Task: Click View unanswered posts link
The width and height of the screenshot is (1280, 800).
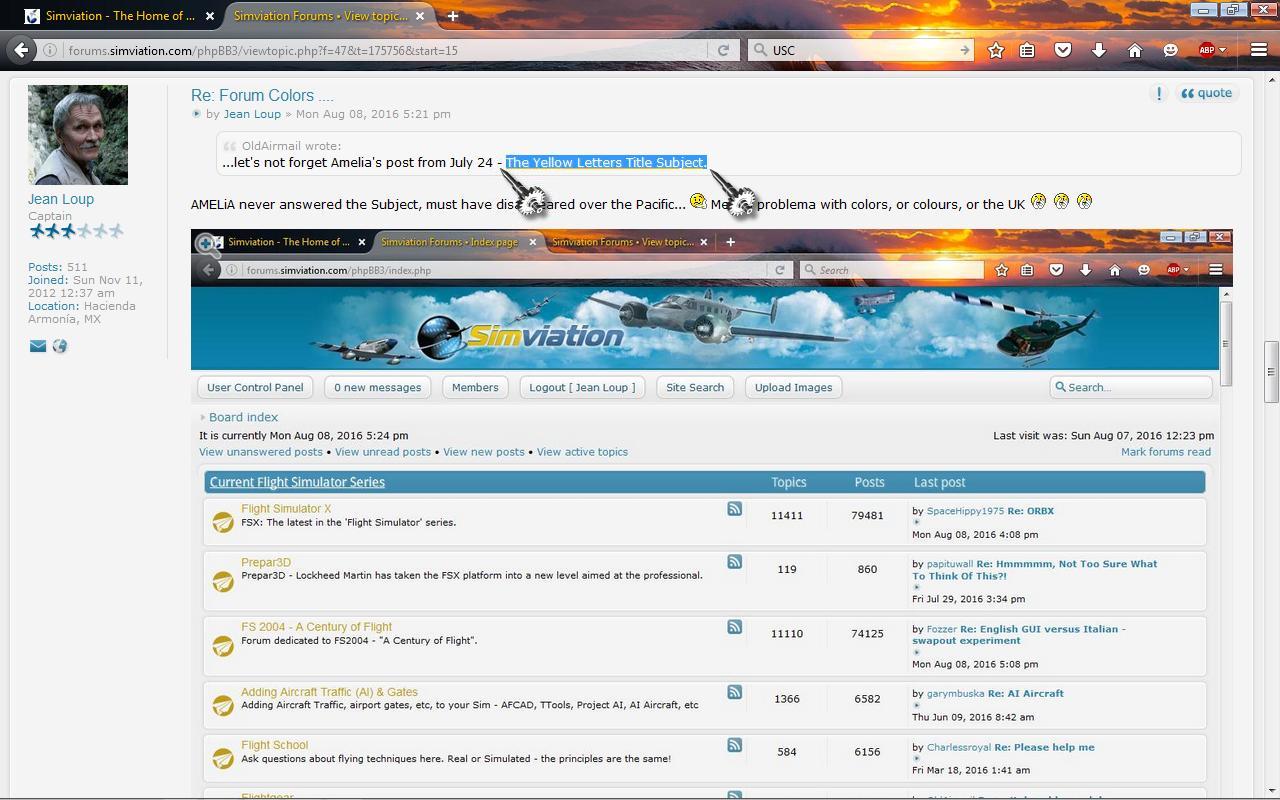Action: coord(261,452)
